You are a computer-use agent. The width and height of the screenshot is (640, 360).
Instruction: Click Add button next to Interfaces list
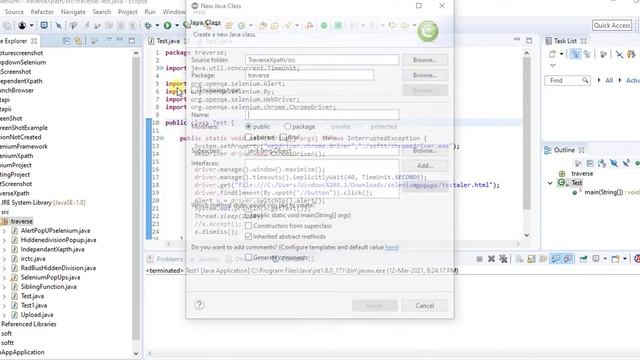tap(425, 165)
